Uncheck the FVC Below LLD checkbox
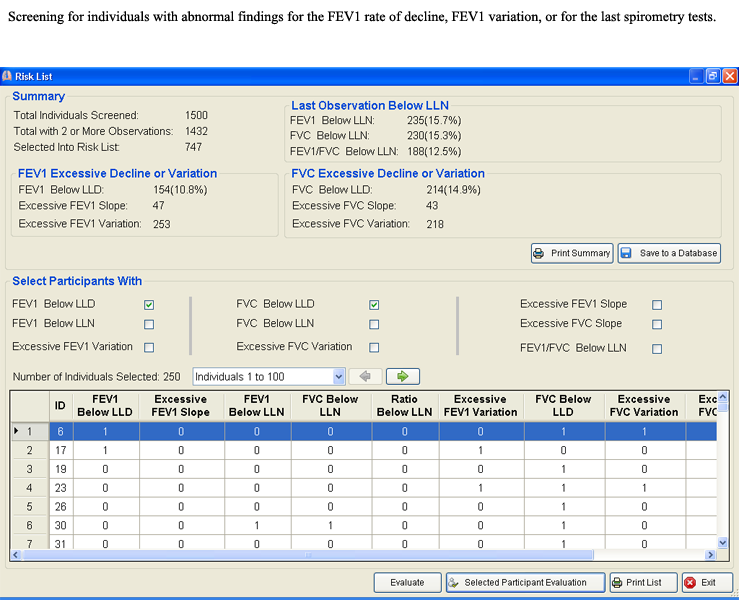Viewport: 739px width, 600px height. tap(374, 305)
